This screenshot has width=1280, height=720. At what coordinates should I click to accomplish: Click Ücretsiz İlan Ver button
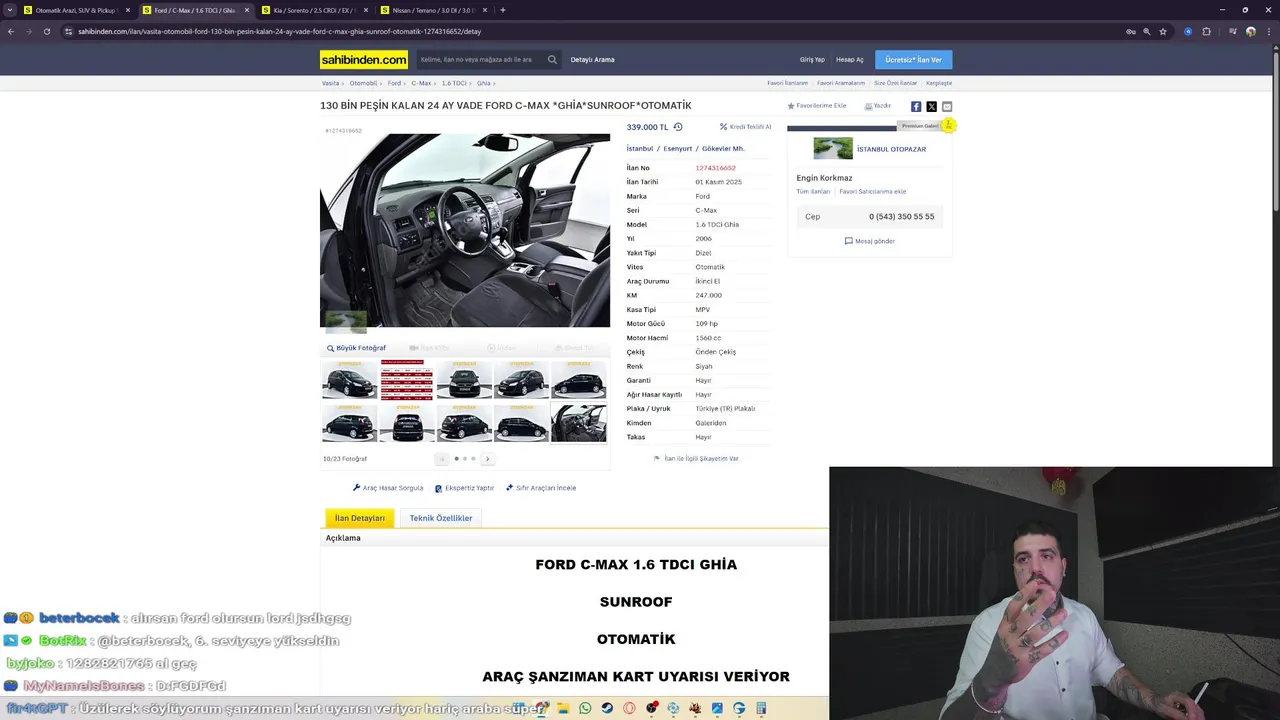[x=913, y=60]
